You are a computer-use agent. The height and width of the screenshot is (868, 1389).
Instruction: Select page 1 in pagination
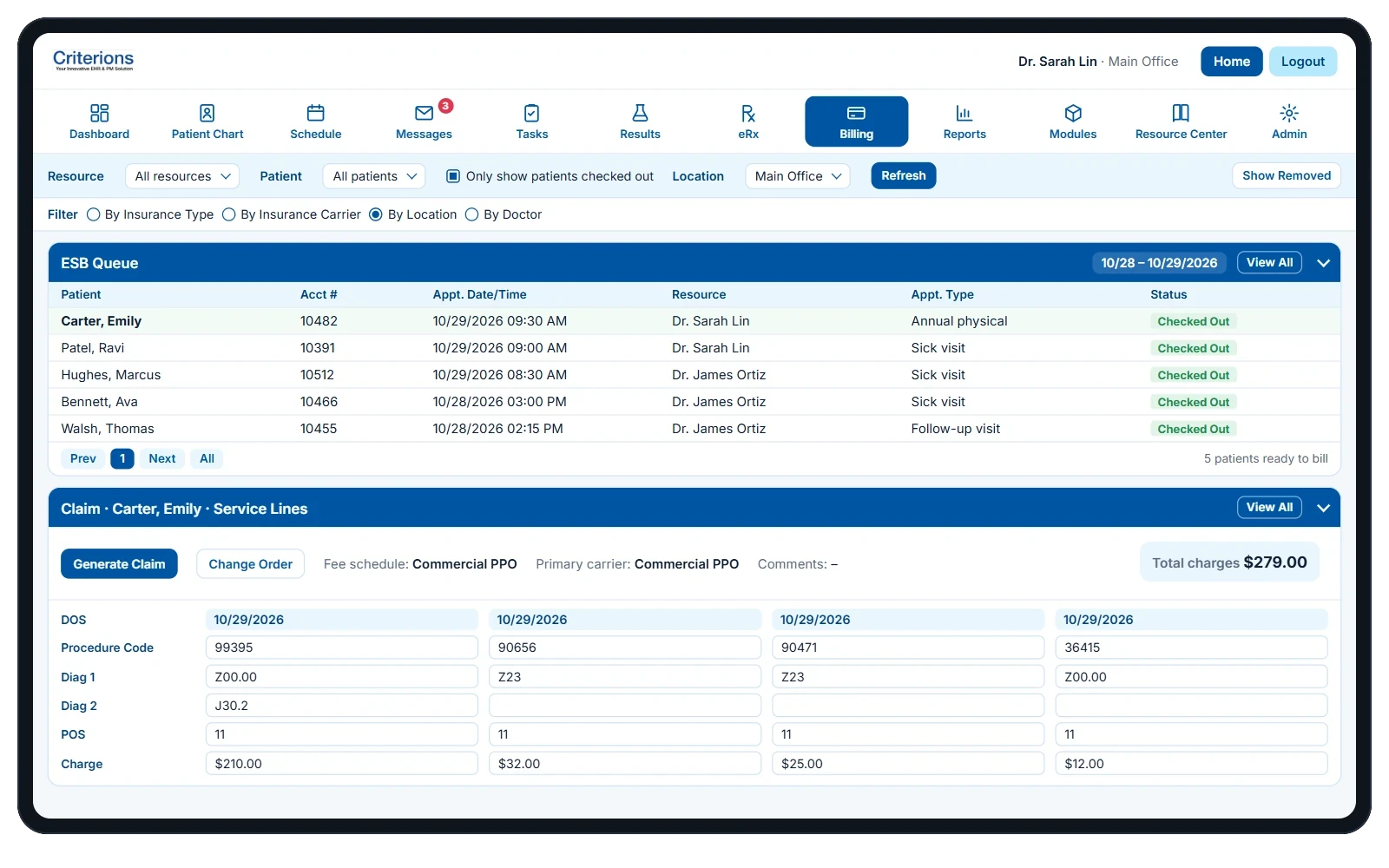pos(122,458)
